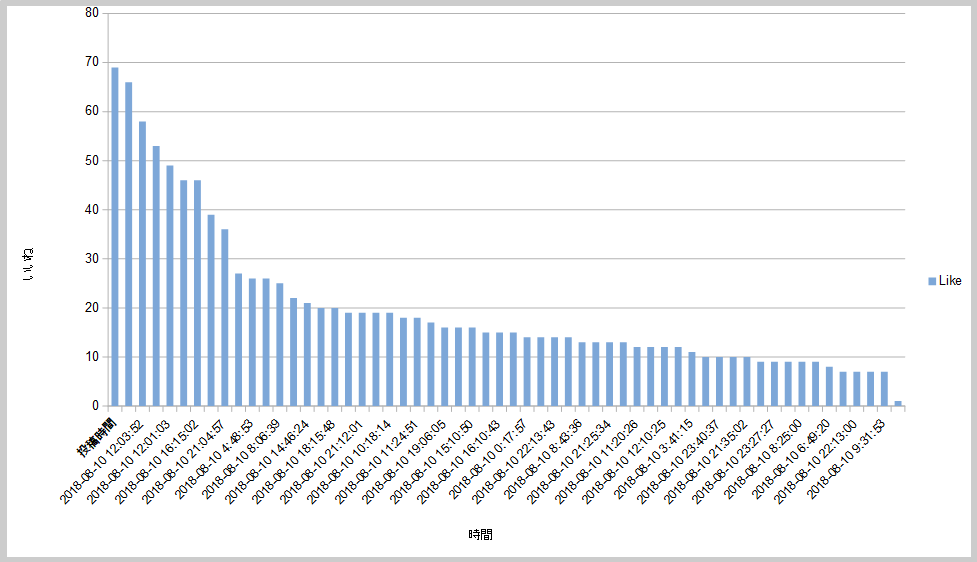Select the 2018-08-10 11:24:51 axis label

376,462
